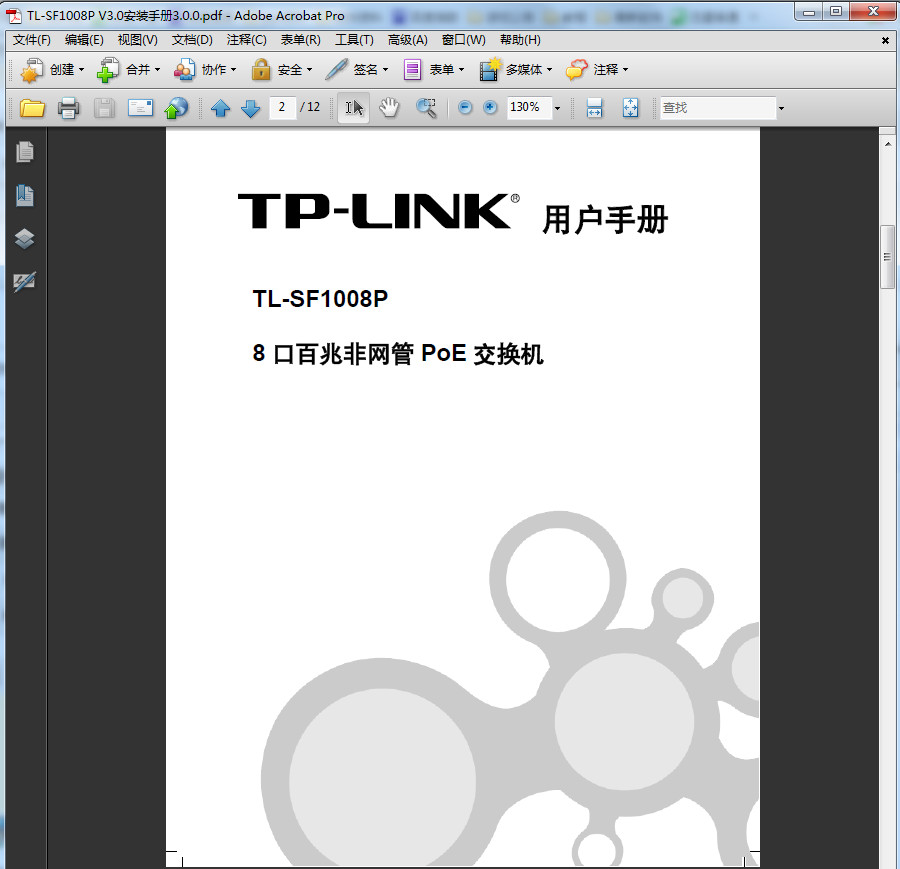The height and width of the screenshot is (869, 900).
Task: Click the Acrobat PDF icon in title bar
Action: click(x=14, y=15)
